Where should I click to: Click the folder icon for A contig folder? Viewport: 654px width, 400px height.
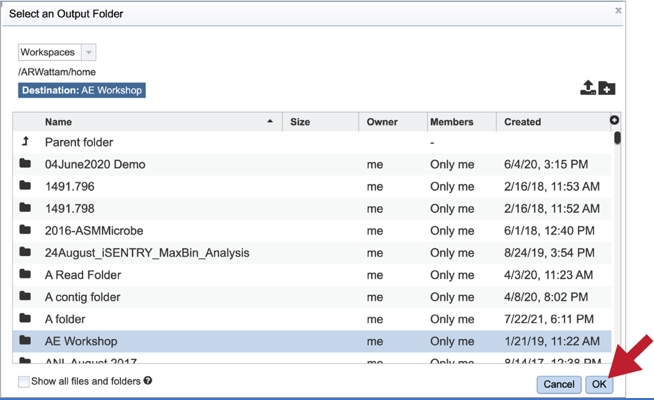pyautogui.click(x=25, y=296)
